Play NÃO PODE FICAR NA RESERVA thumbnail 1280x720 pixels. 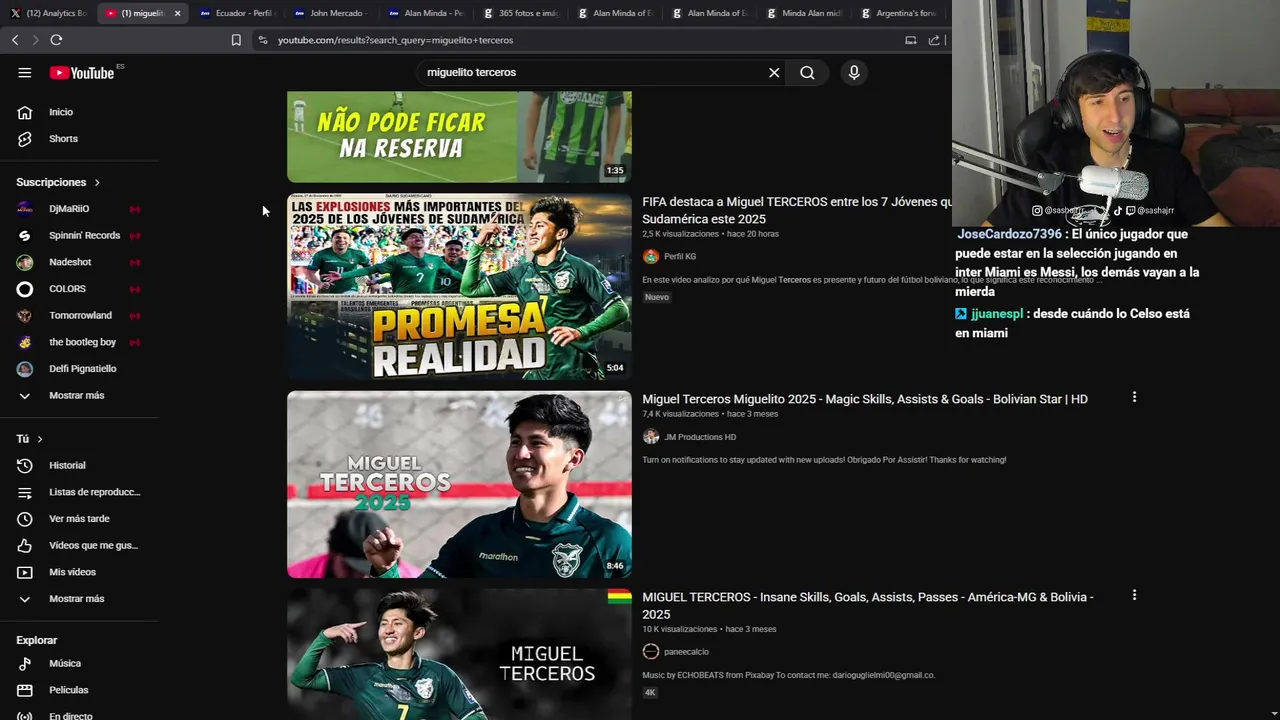459,137
